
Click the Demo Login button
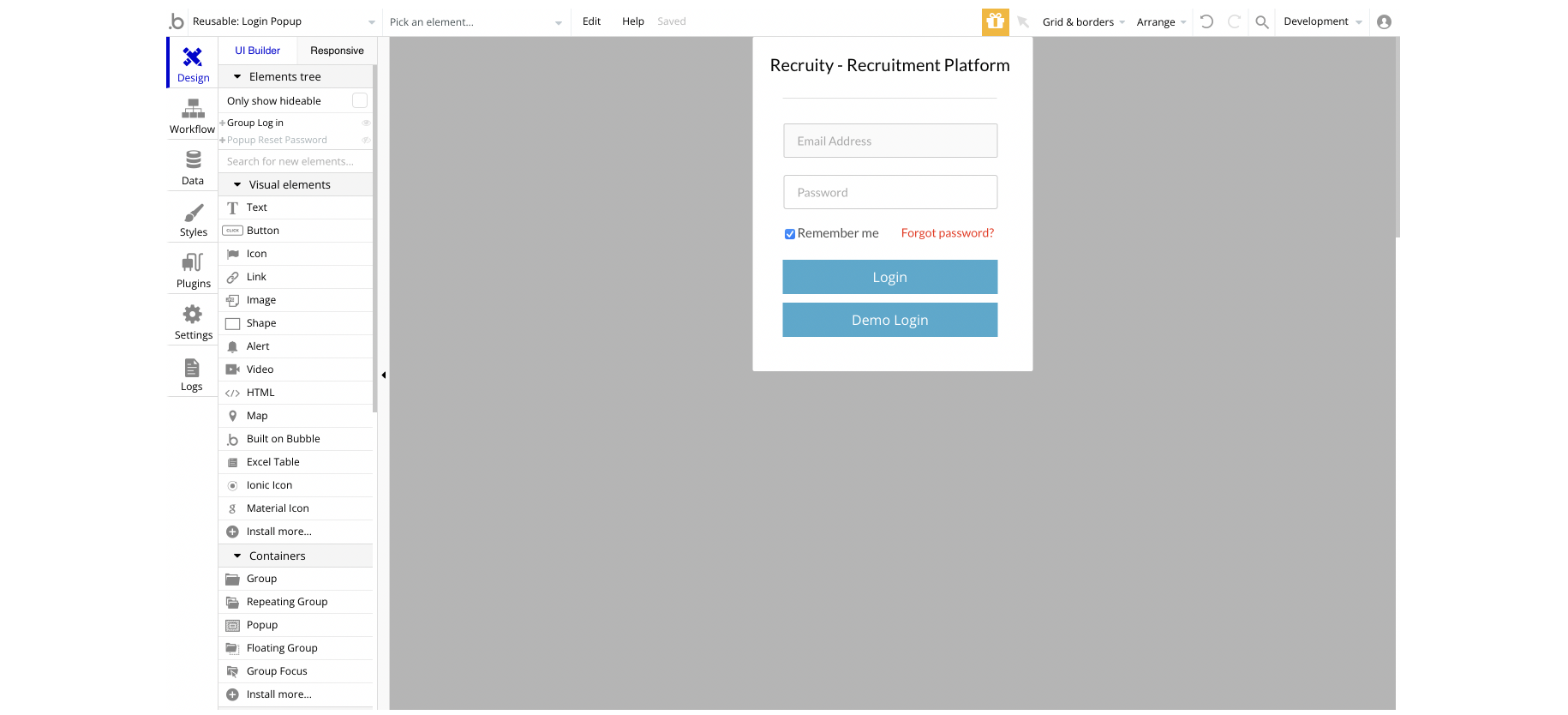pyautogui.click(x=889, y=320)
